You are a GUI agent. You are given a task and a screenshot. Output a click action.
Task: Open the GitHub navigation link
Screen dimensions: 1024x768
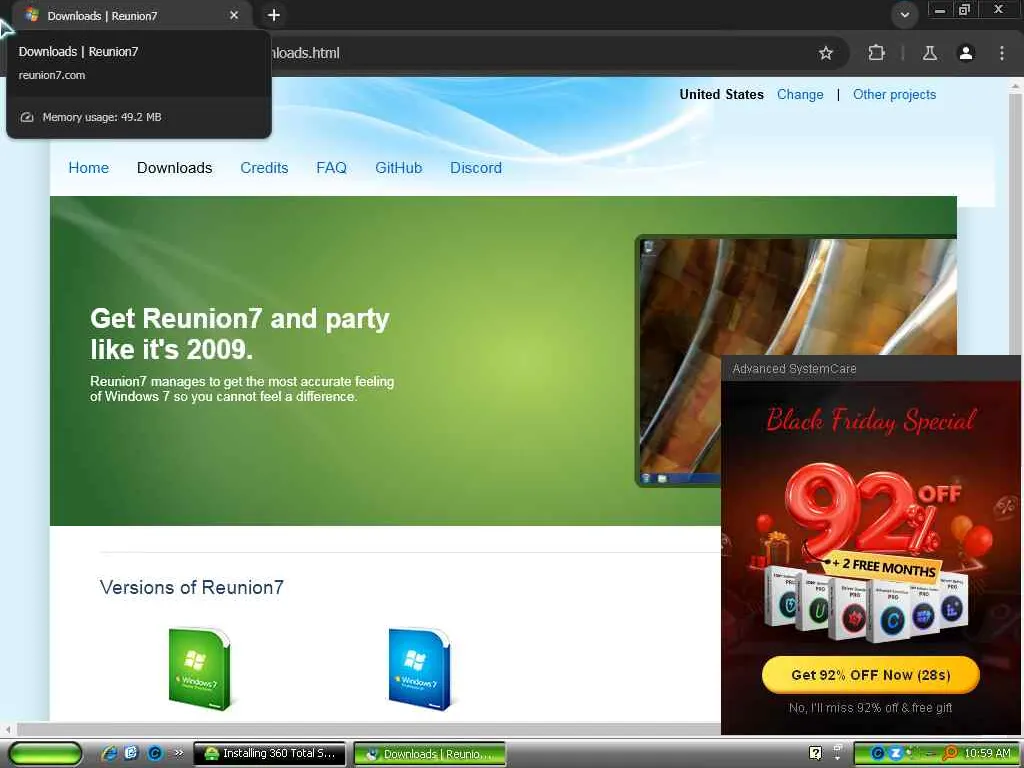[x=398, y=168]
